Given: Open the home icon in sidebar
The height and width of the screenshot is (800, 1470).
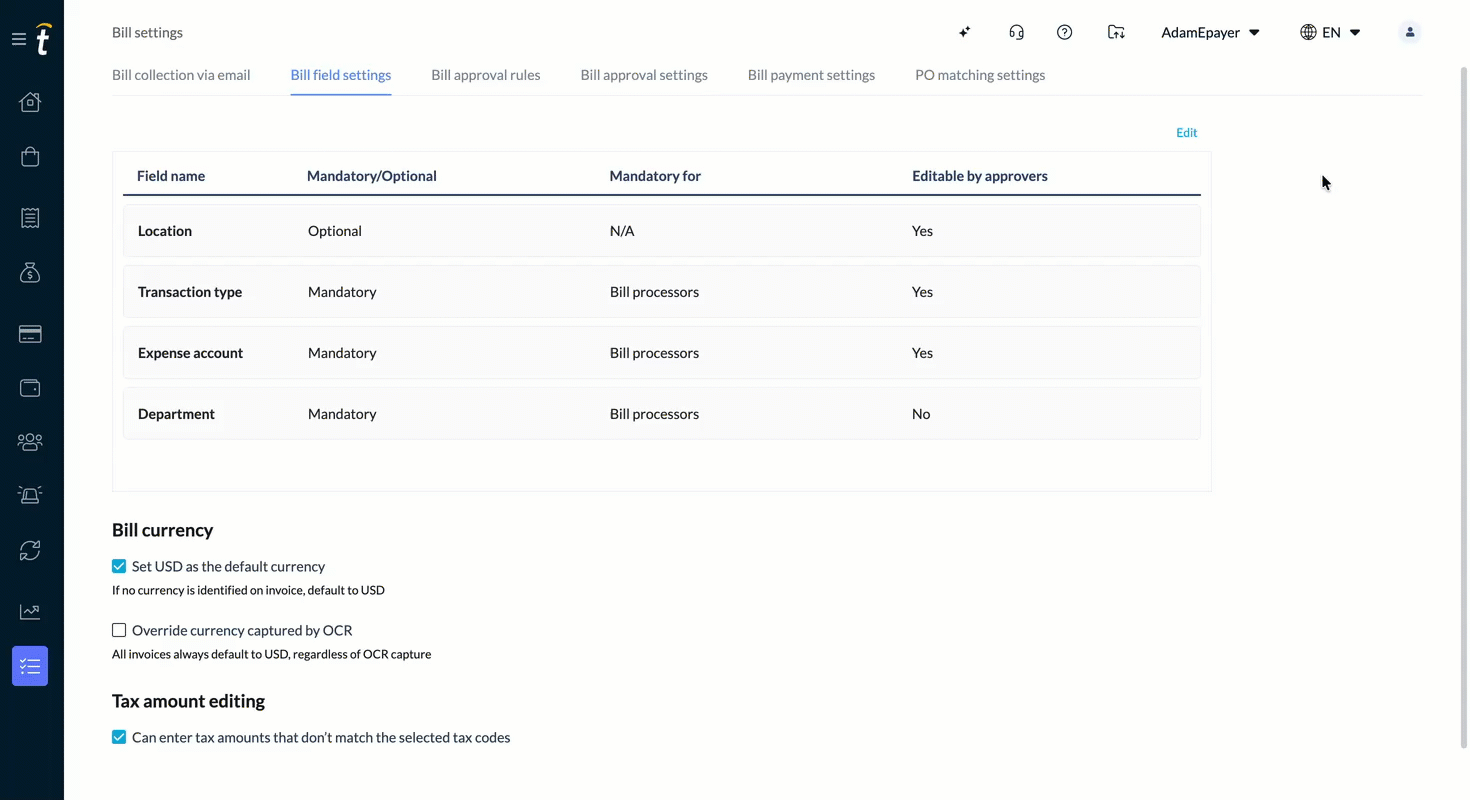Looking at the screenshot, I should [30, 102].
